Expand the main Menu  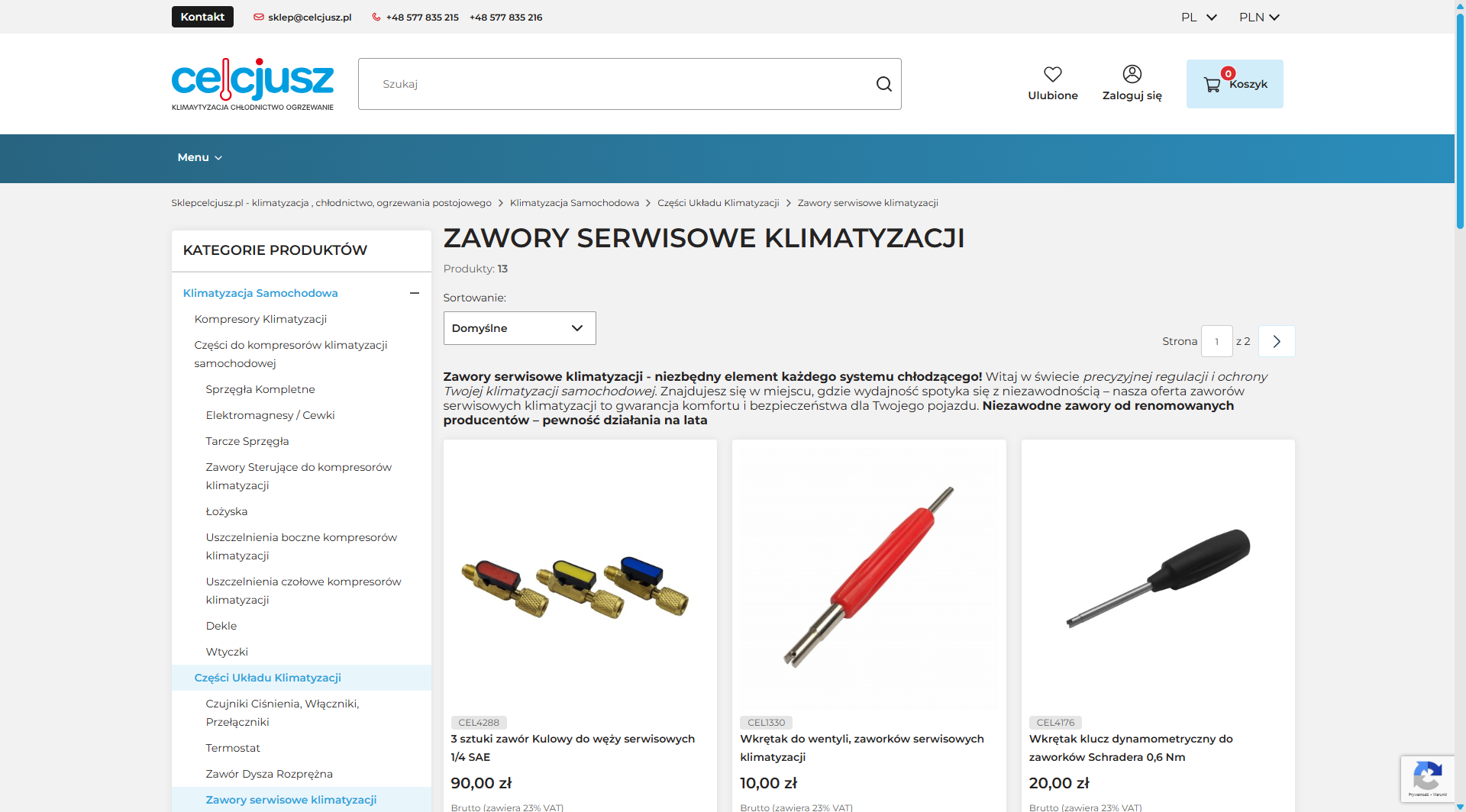[x=199, y=157]
